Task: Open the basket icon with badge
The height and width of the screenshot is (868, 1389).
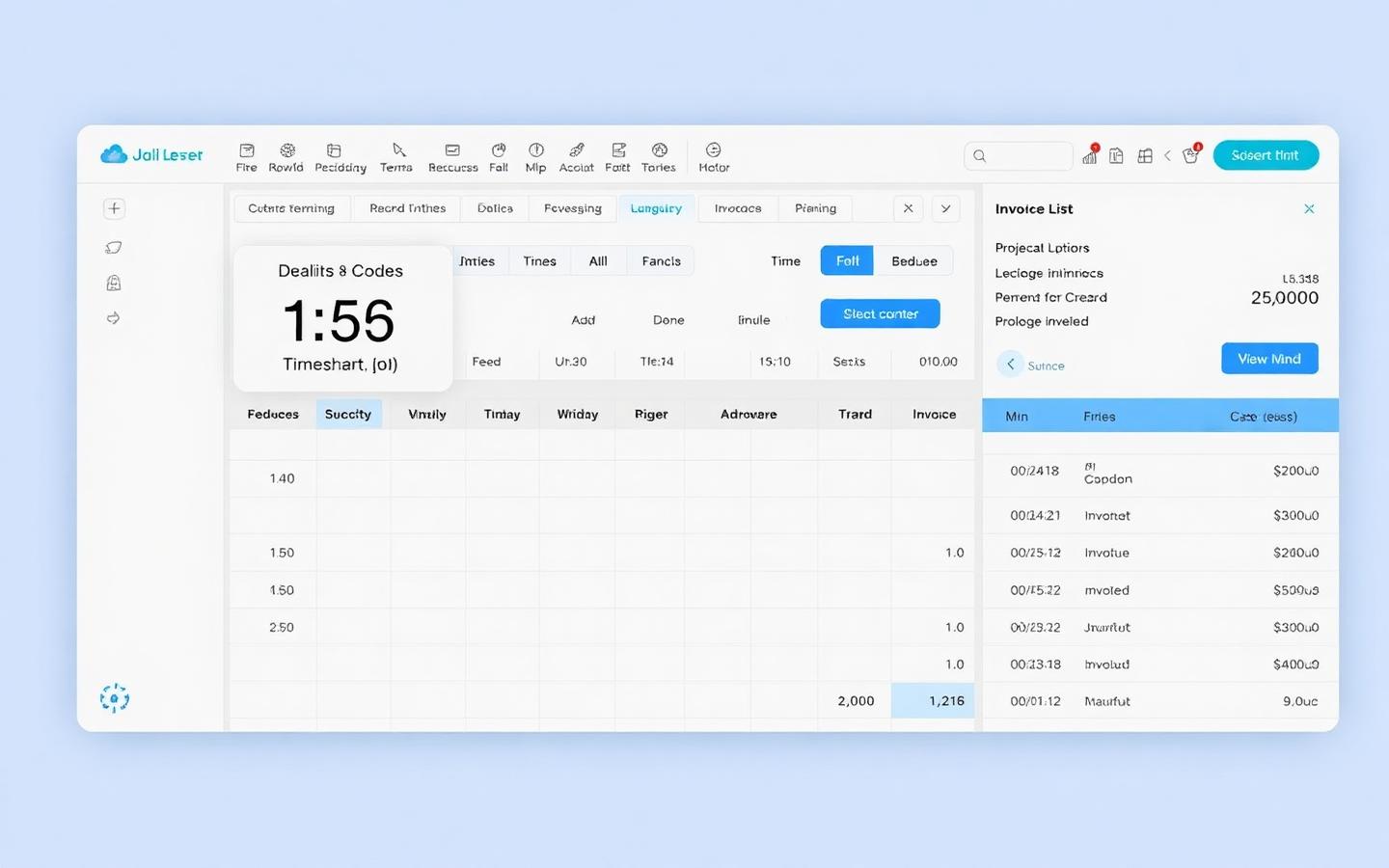Action: point(1191,154)
